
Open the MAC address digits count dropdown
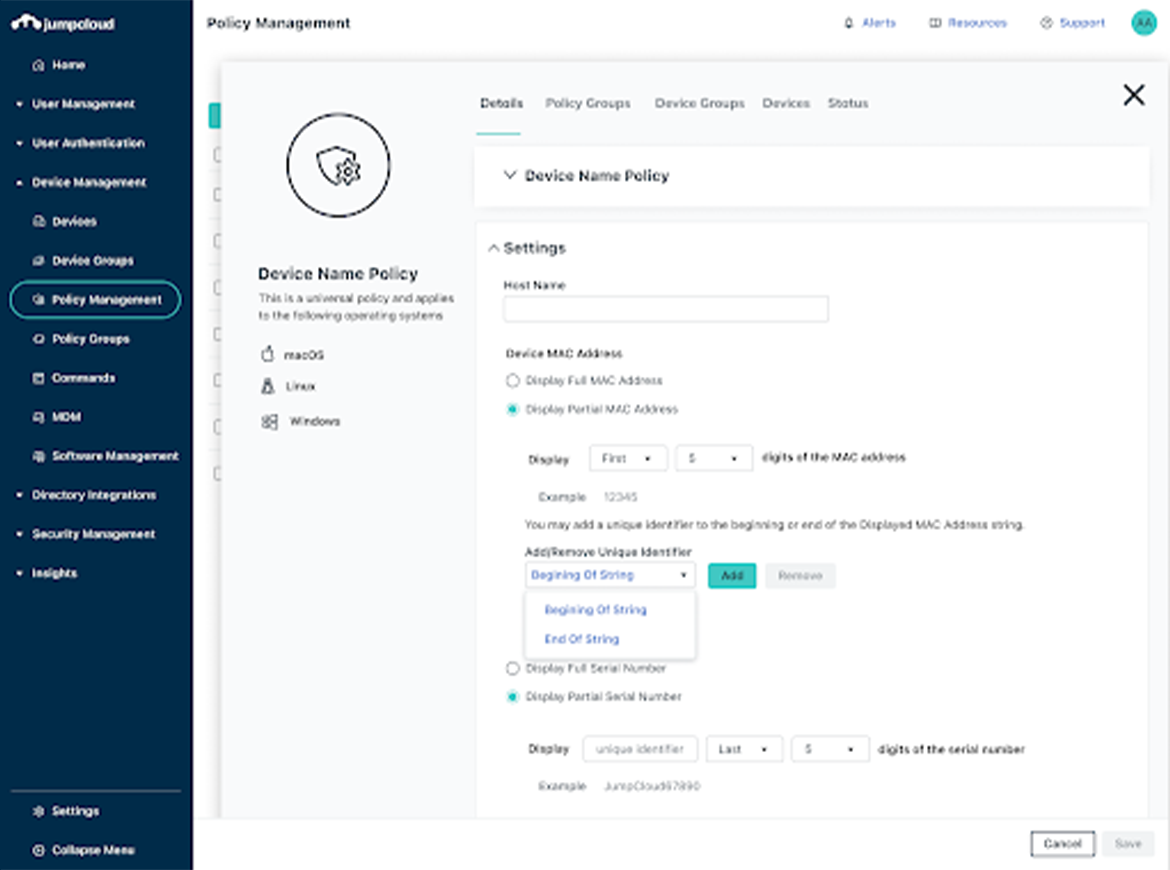tap(714, 458)
